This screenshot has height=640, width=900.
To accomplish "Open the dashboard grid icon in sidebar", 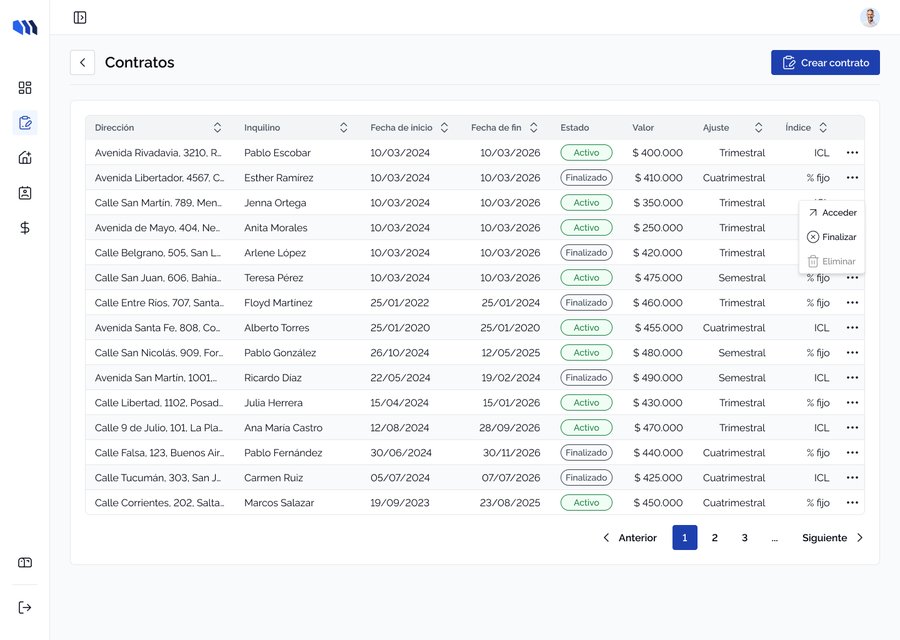I will tap(25, 88).
